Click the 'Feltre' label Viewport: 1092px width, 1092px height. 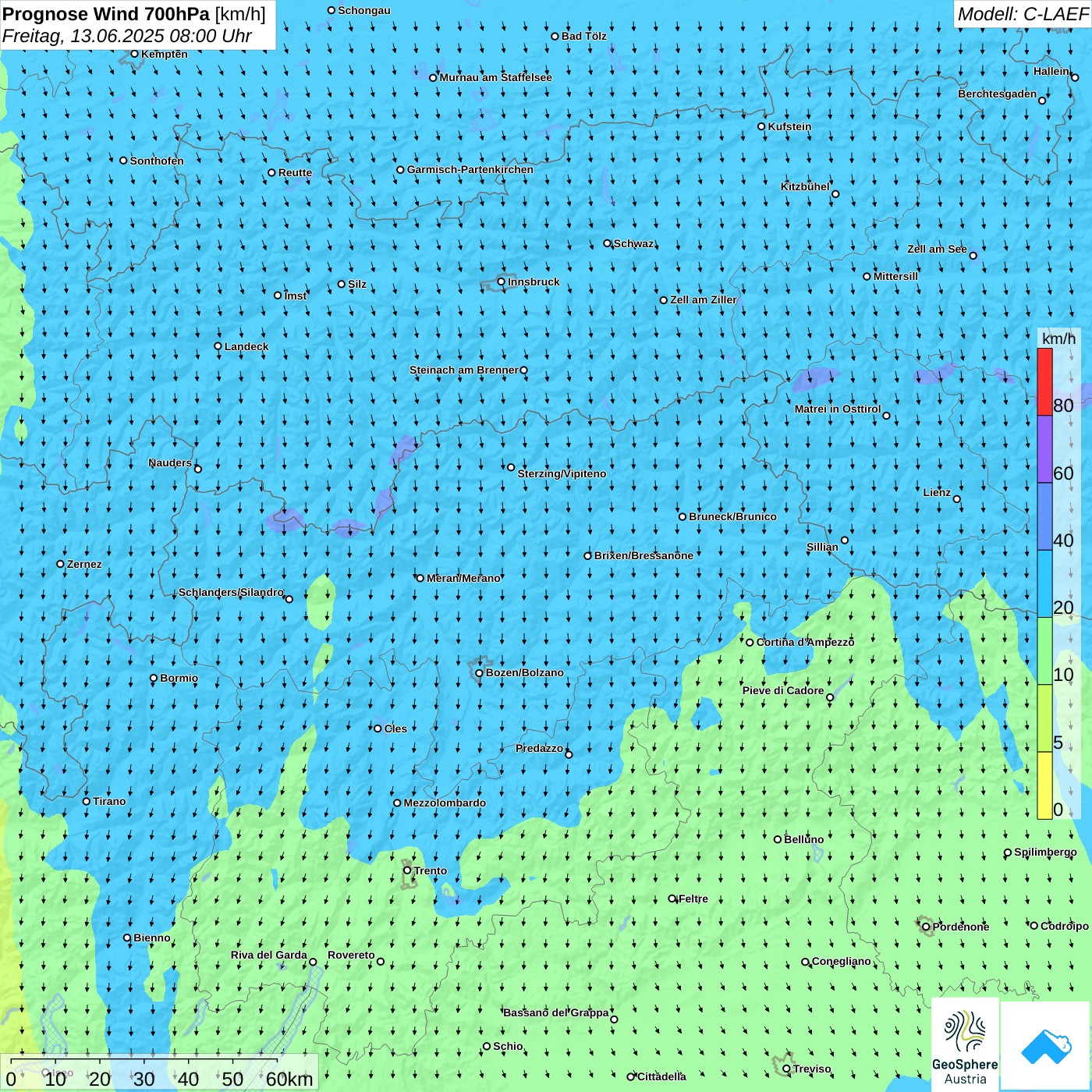(x=693, y=899)
